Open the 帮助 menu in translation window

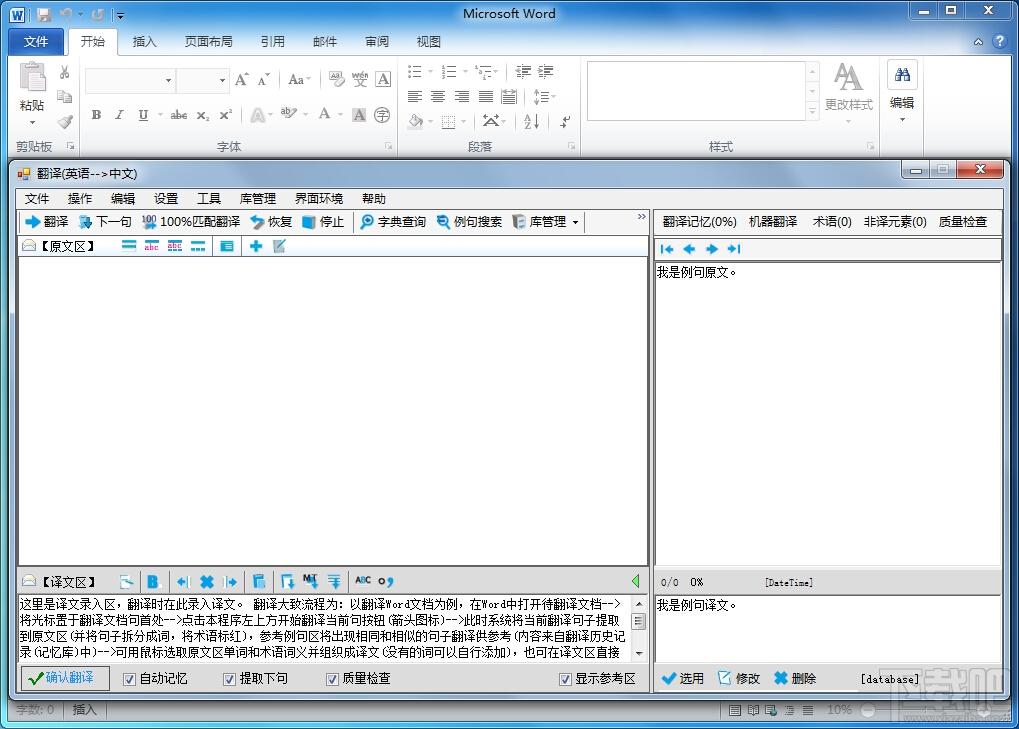(x=374, y=198)
